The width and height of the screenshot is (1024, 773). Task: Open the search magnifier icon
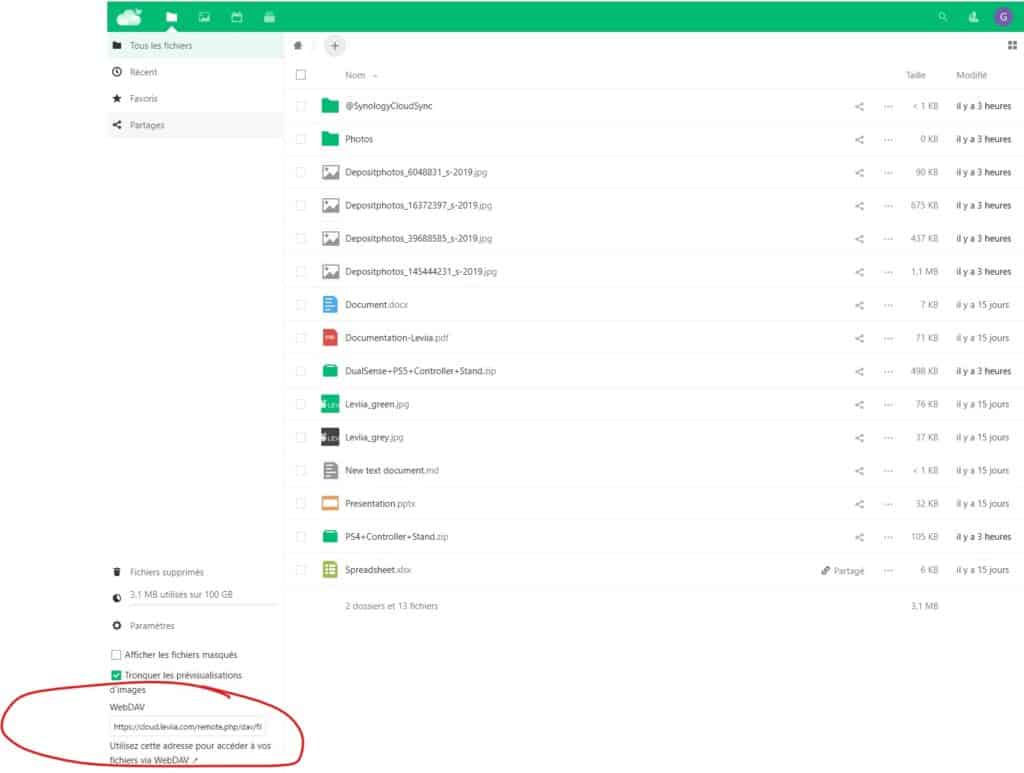click(943, 17)
